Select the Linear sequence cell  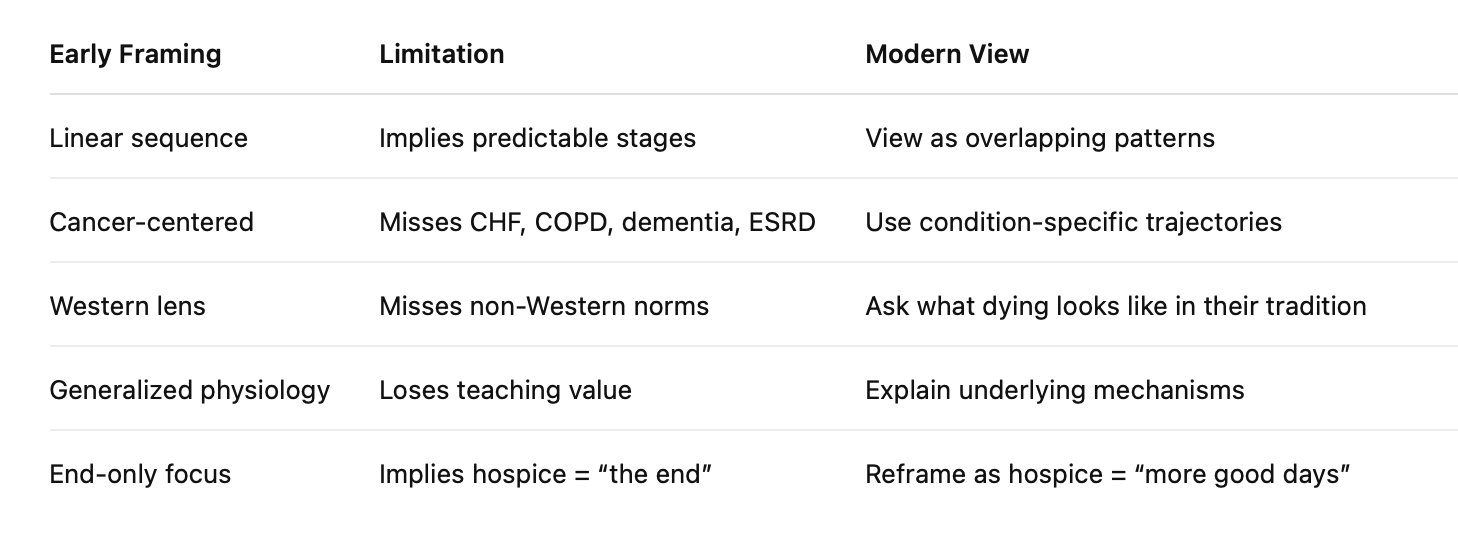[x=148, y=138]
